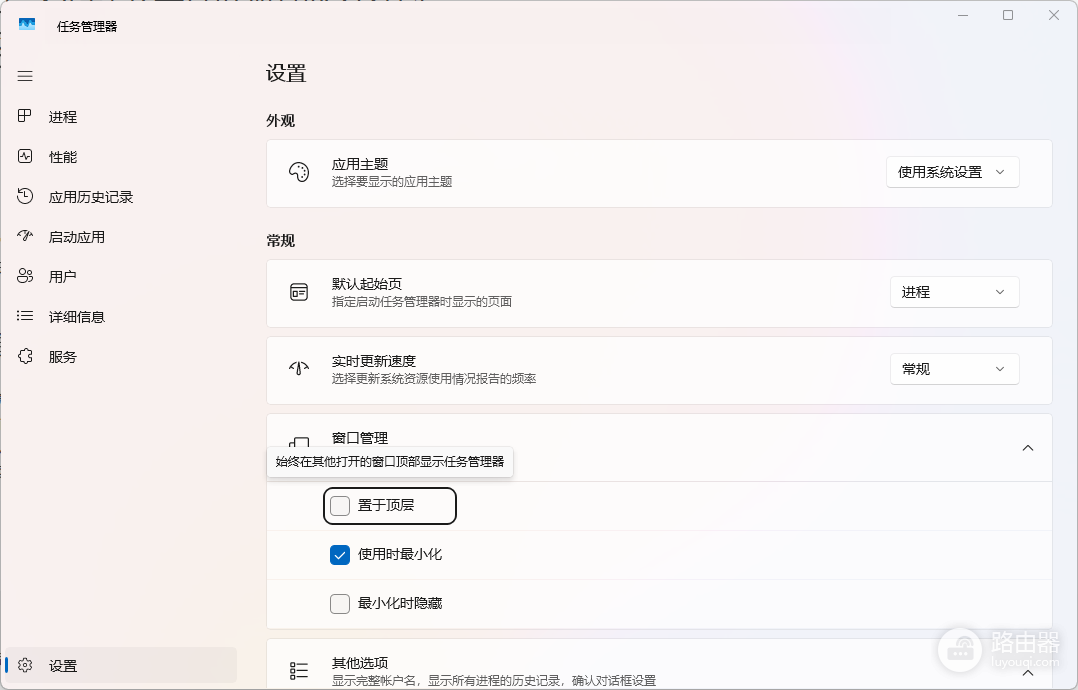
Task: Click the 进程 icon in sidebar
Action: (x=25, y=116)
